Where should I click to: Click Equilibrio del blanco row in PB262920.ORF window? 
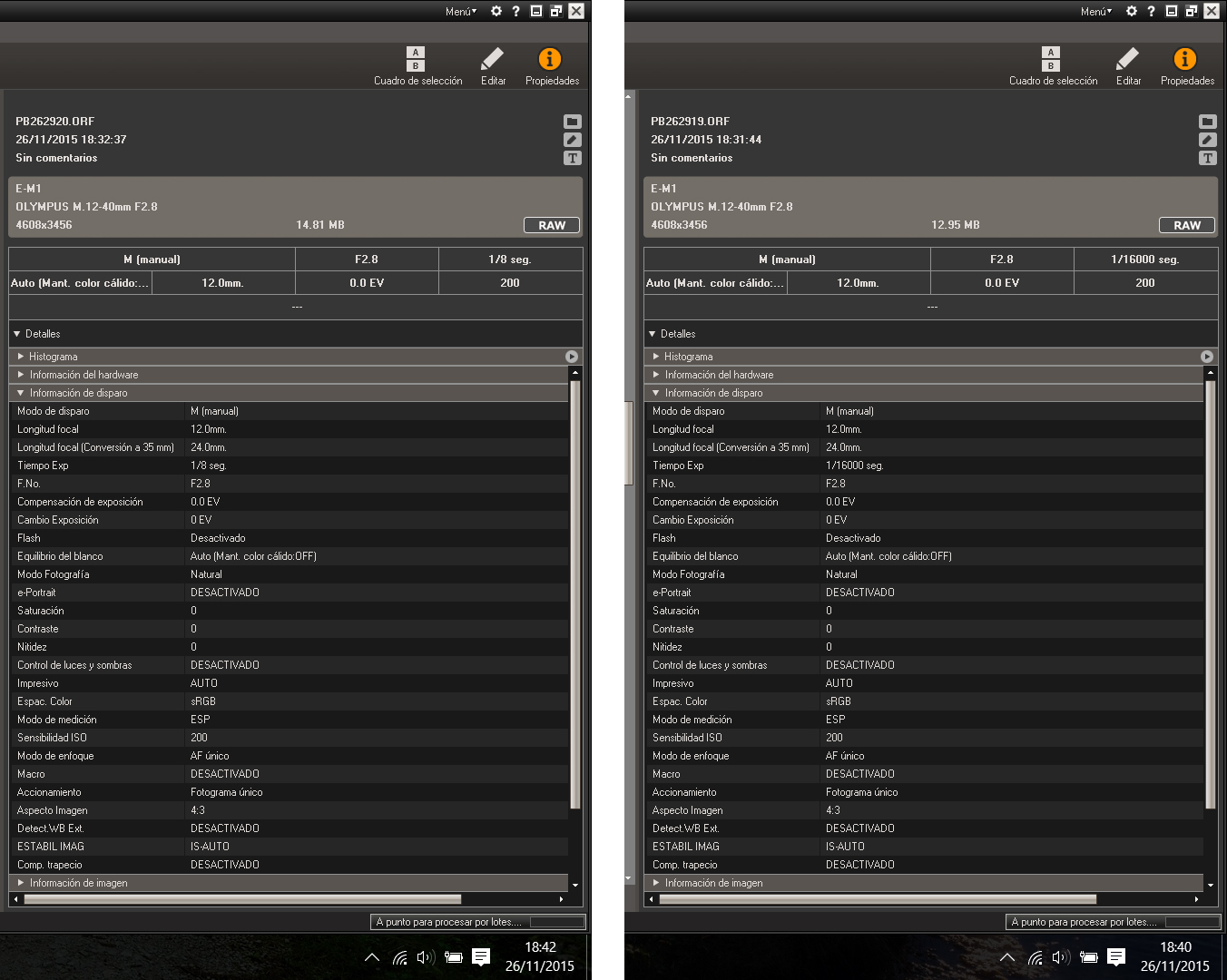pos(289,556)
